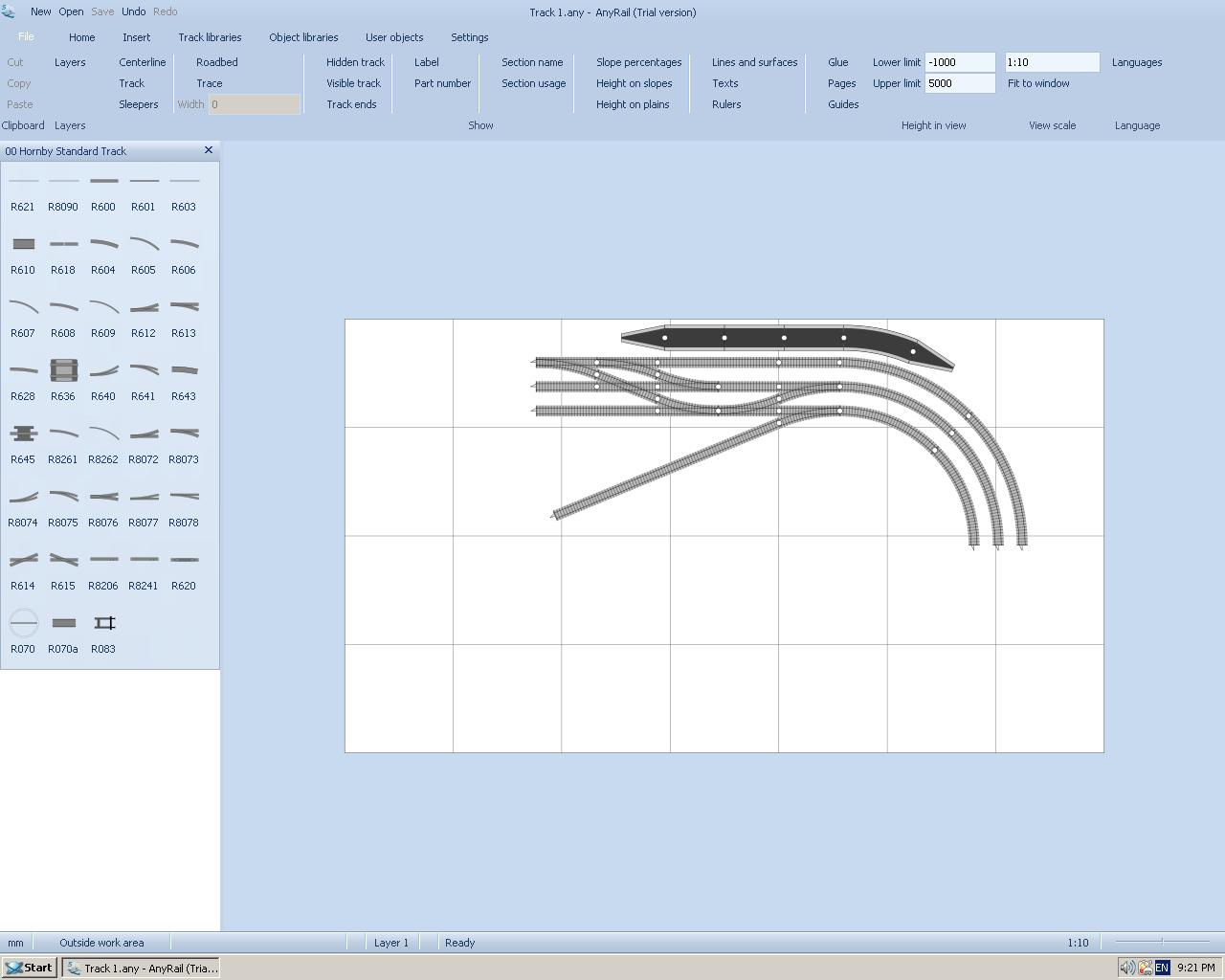Viewport: 1225px width, 980px height.
Task: Choose the R603 track piece
Action: [x=184, y=190]
